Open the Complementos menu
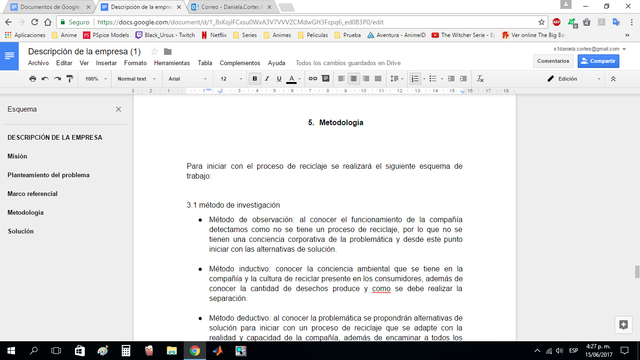This screenshot has height=360, width=640. coord(240,63)
